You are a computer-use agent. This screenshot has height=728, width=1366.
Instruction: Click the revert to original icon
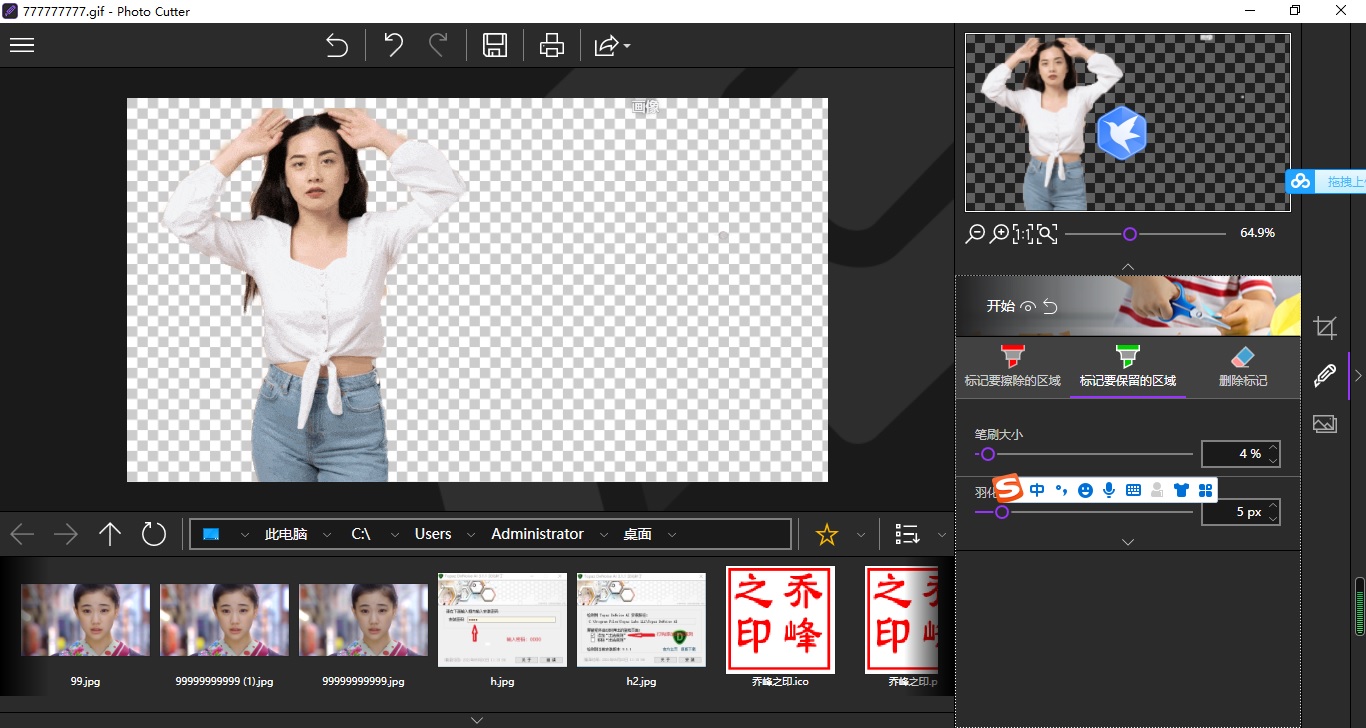tap(337, 46)
